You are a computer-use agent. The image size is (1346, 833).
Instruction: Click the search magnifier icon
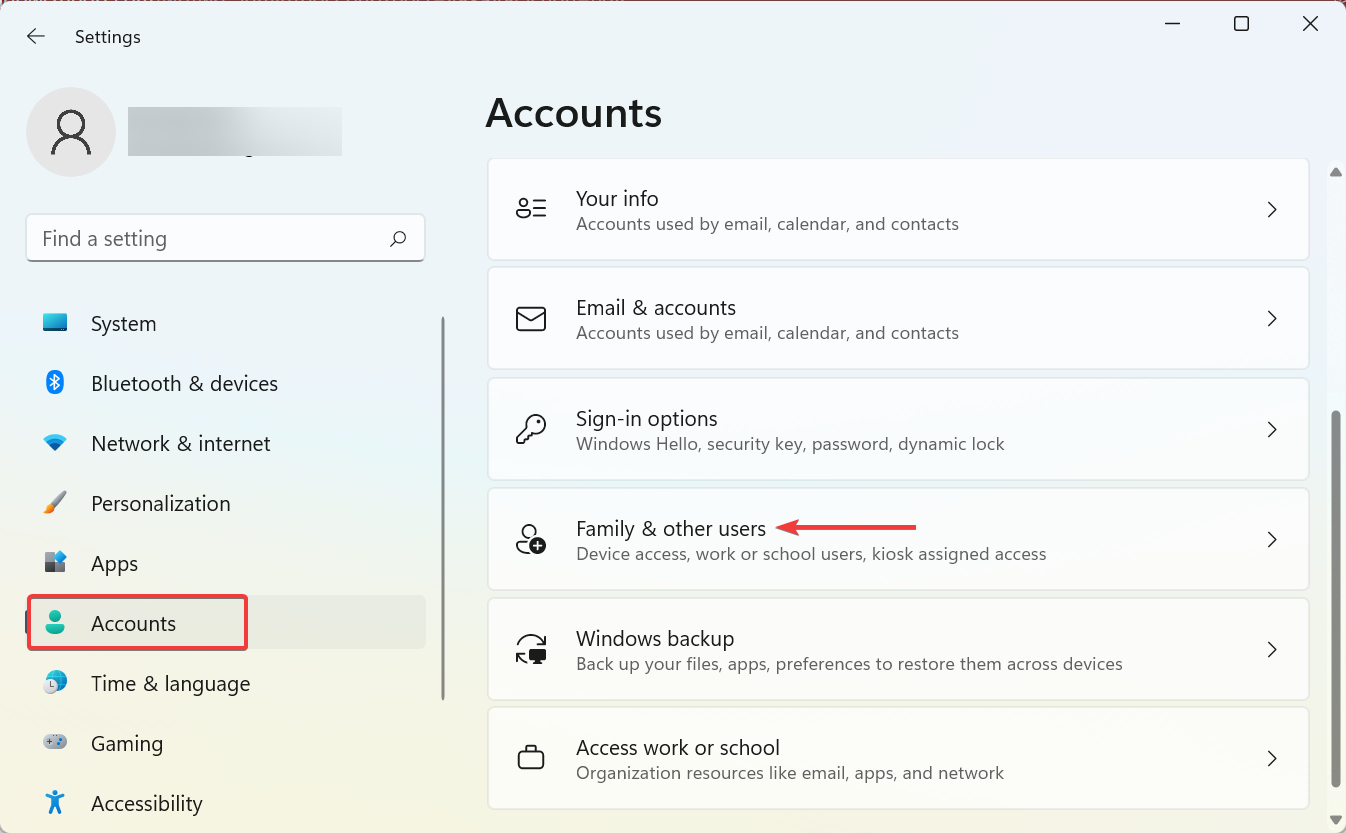(x=398, y=238)
